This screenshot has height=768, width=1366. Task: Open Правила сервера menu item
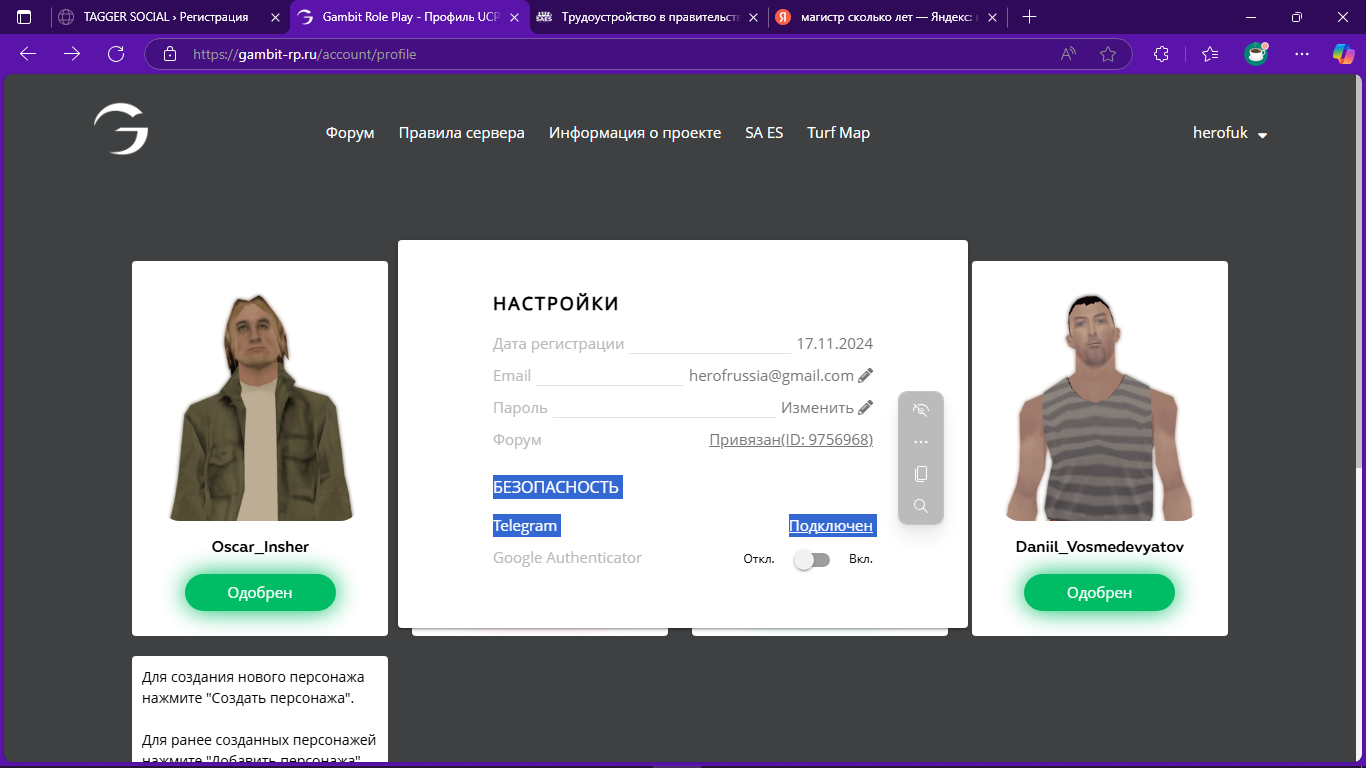click(461, 133)
